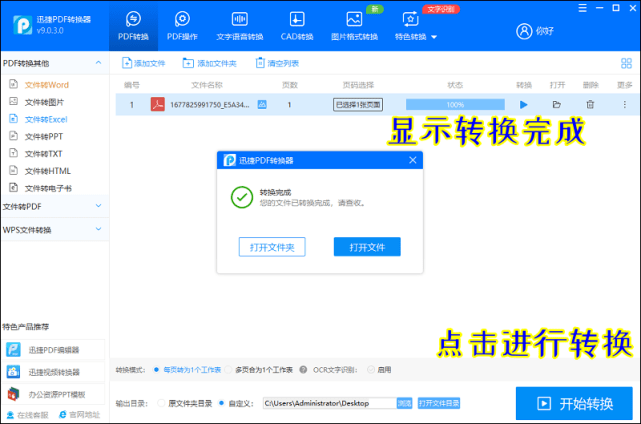
Task: Expand the 文件转PDF section
Action: click(98, 206)
